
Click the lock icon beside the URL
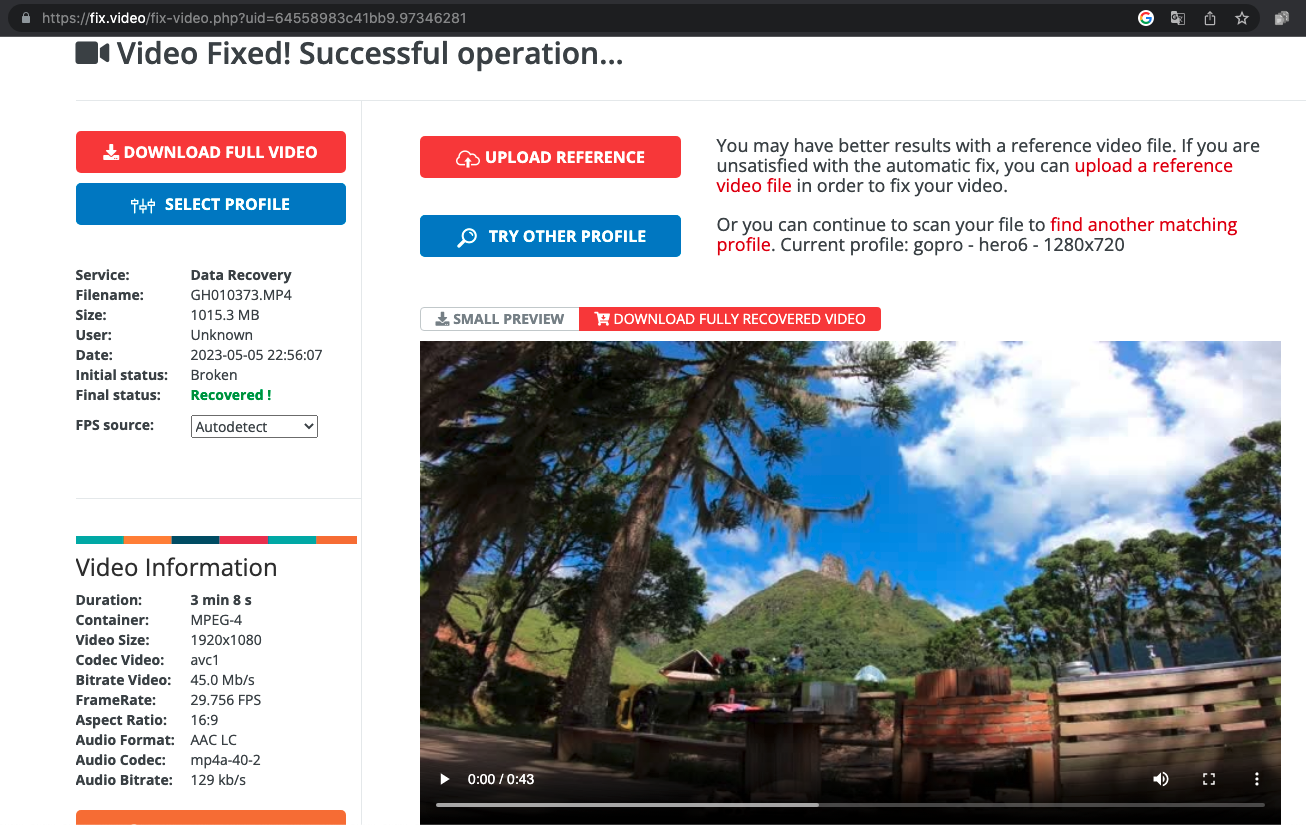[x=25, y=18]
